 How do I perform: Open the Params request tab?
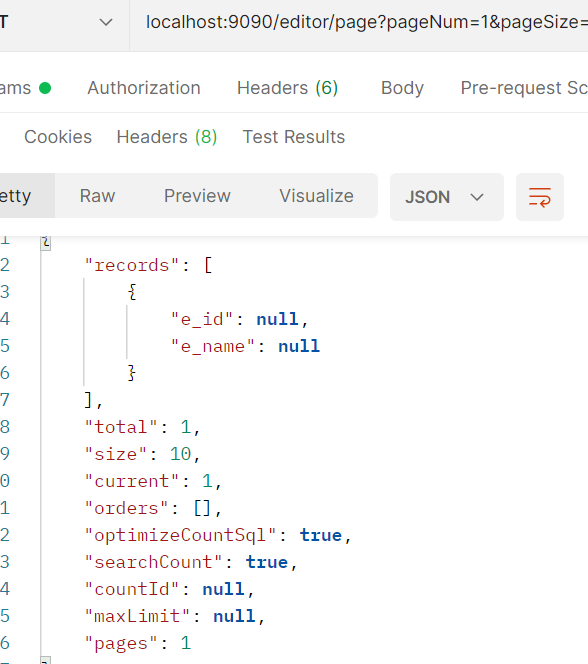click(25, 88)
